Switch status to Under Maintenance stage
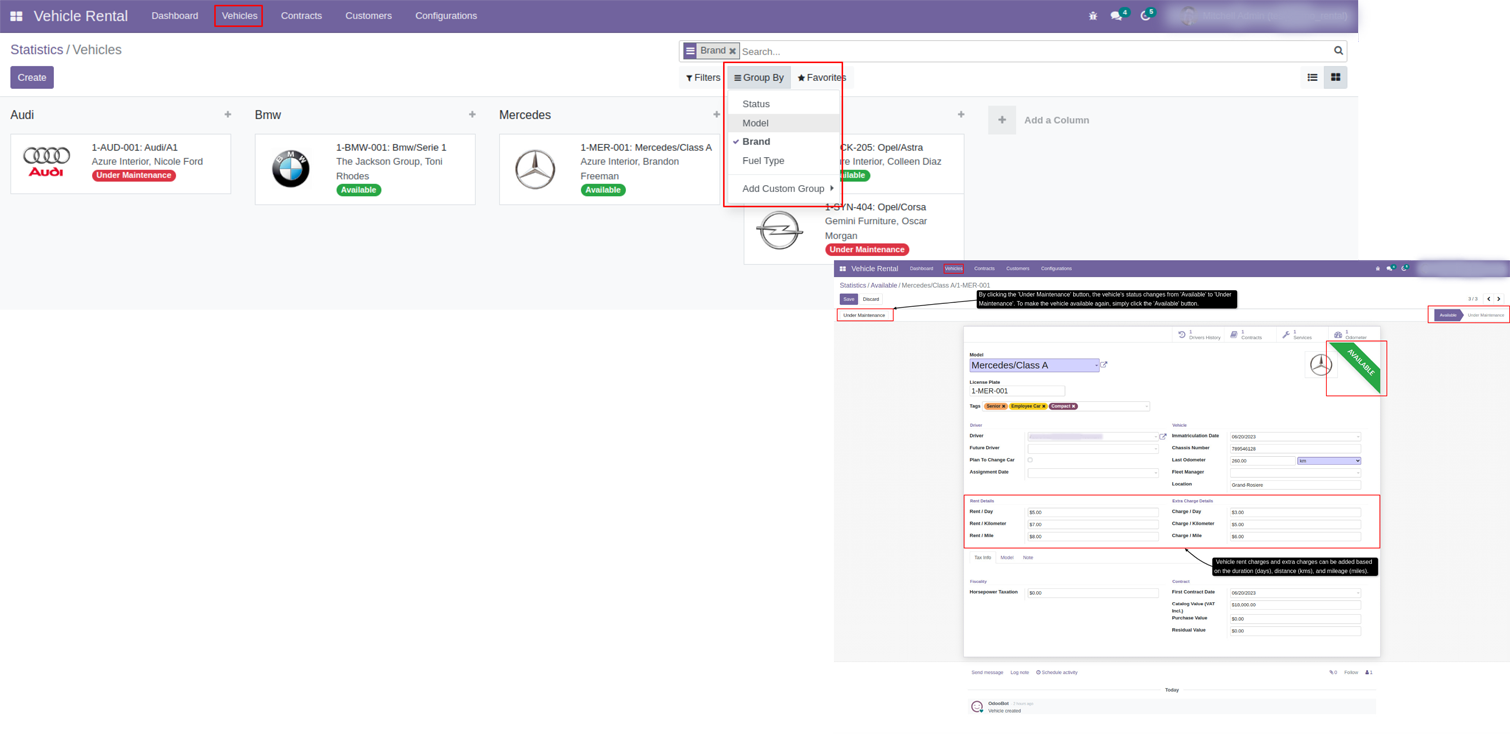1510x734 pixels. coord(1484,315)
